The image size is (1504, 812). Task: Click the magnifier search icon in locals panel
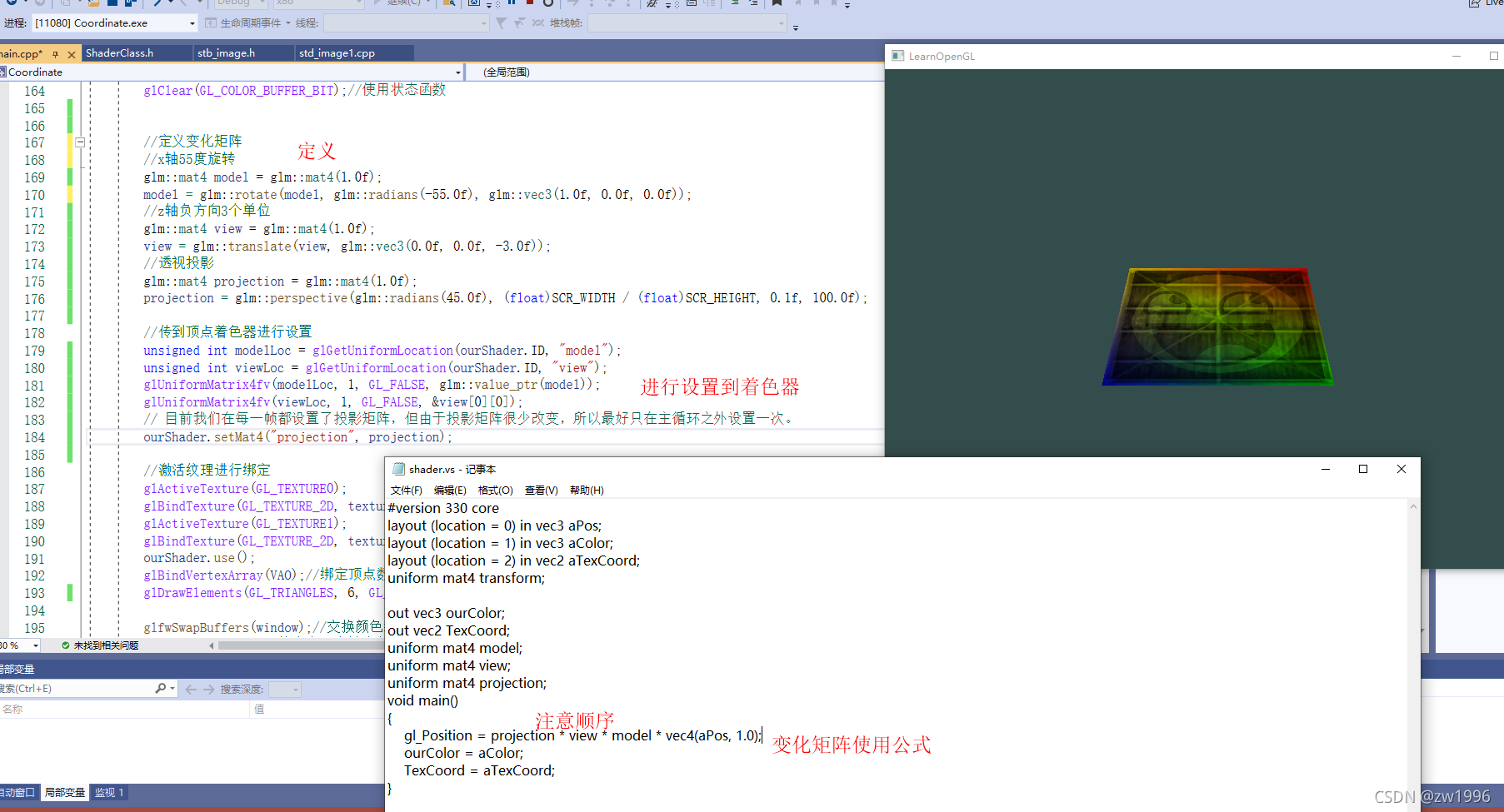click(160, 689)
